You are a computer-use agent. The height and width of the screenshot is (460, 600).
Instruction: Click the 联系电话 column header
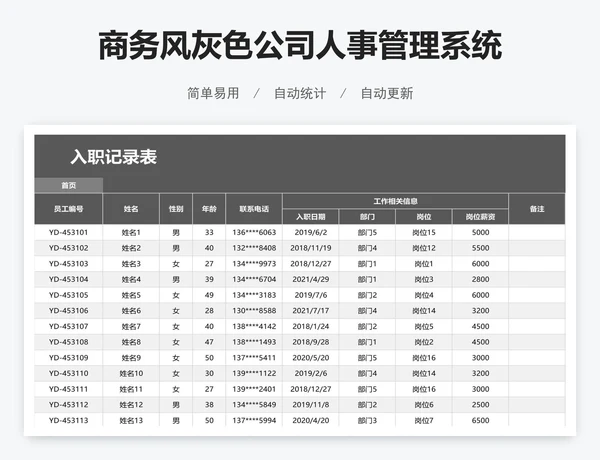[x=254, y=209]
